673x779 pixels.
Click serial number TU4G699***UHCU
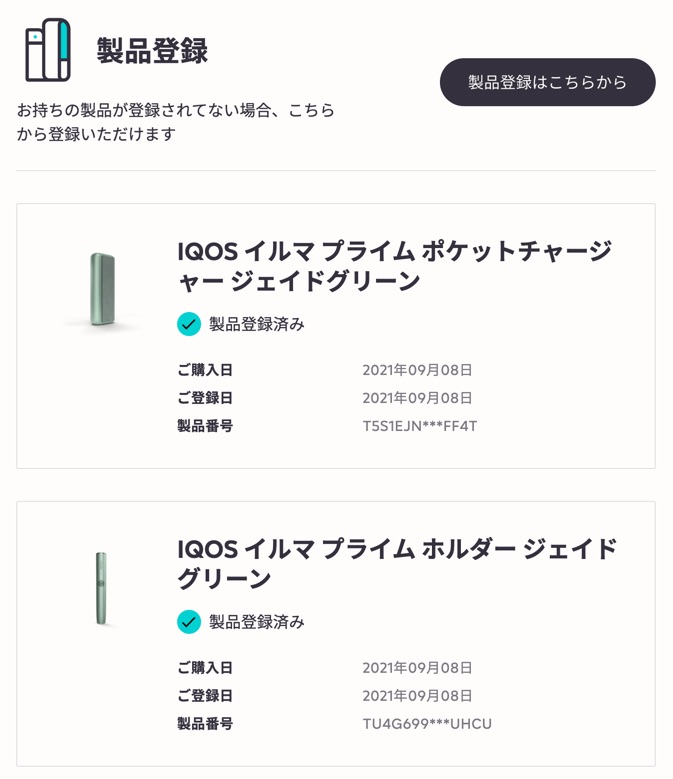[x=427, y=724]
